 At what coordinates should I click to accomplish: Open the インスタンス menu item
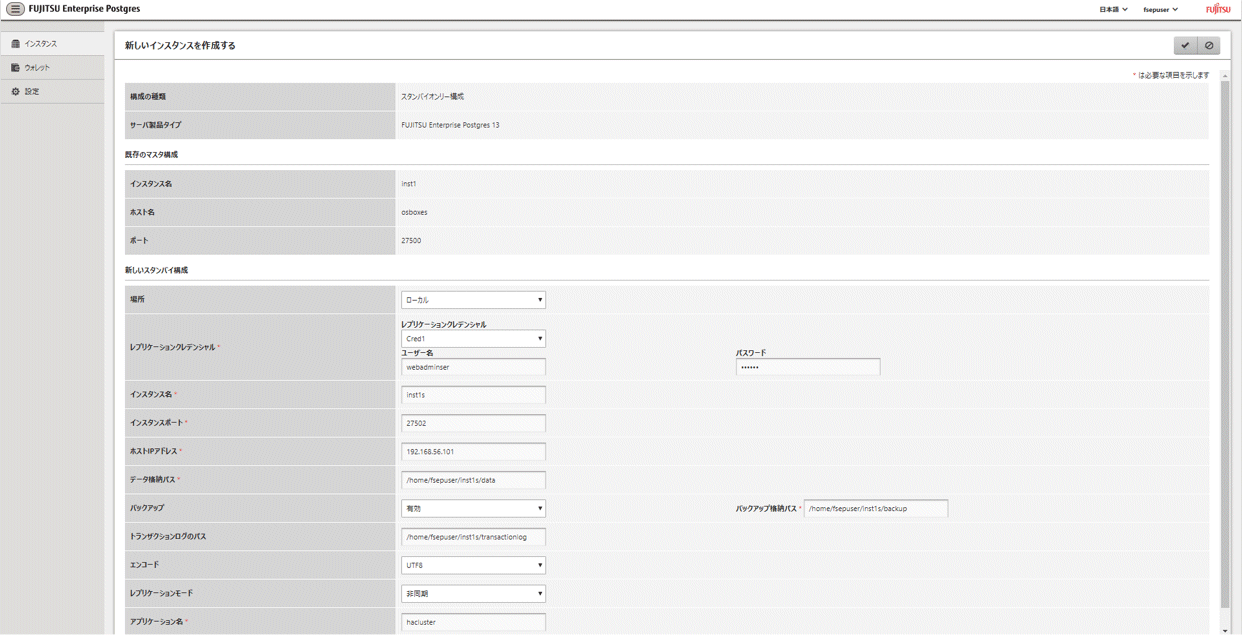(52, 44)
